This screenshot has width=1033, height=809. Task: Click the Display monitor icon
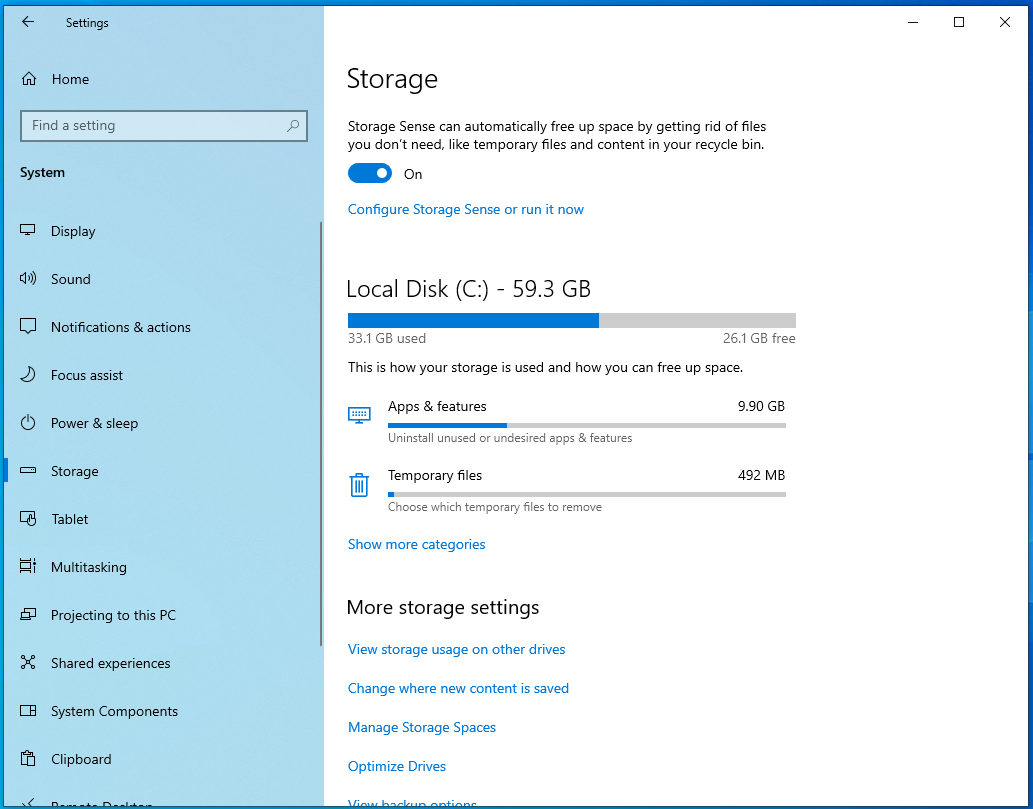[28, 230]
